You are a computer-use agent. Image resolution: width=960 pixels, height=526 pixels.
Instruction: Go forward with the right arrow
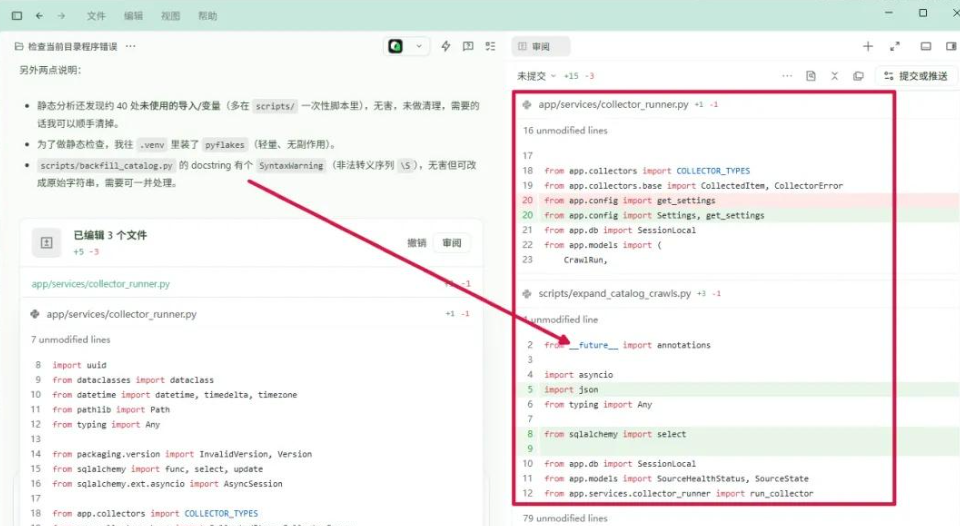click(x=61, y=15)
